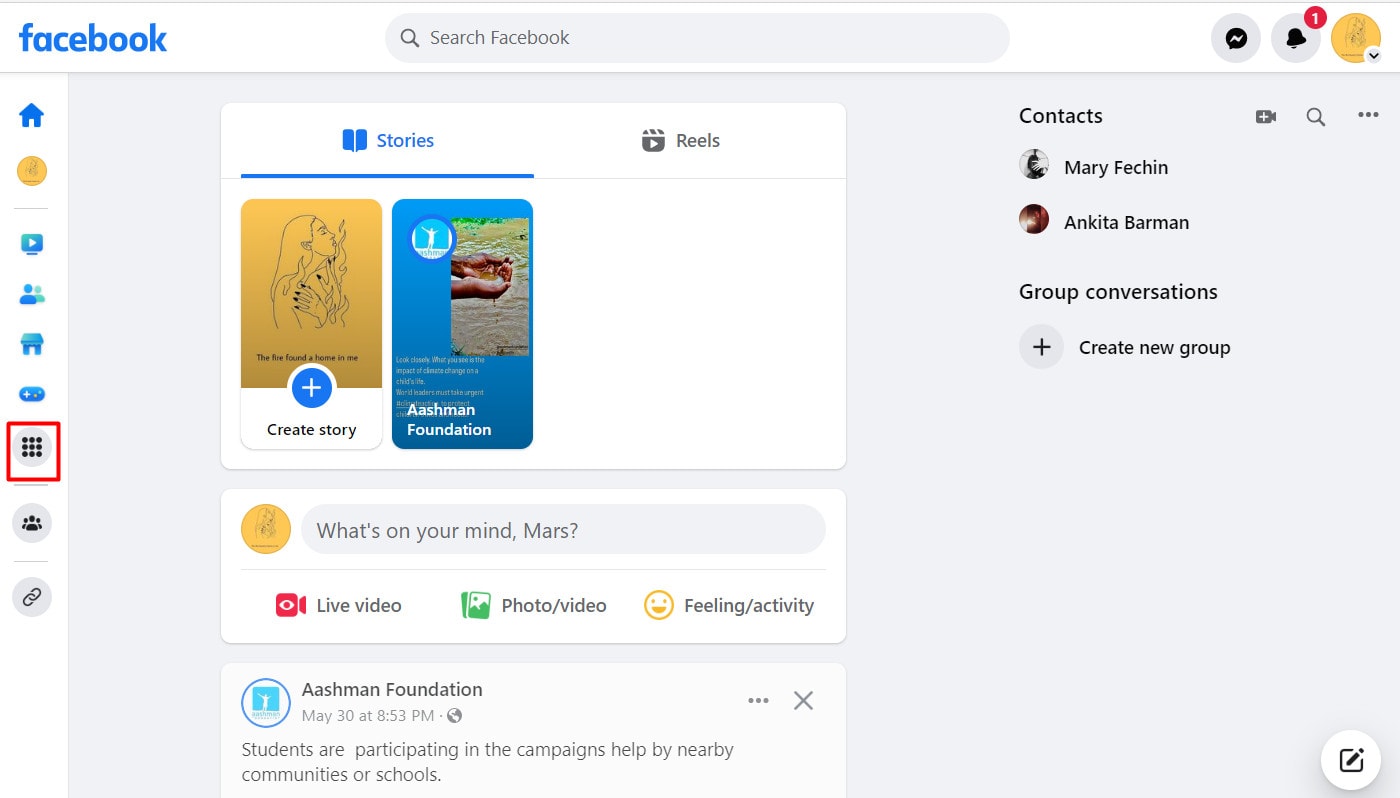The height and width of the screenshot is (798, 1400).
Task: Open Marketplace in the left sidebar
Action: 32,345
